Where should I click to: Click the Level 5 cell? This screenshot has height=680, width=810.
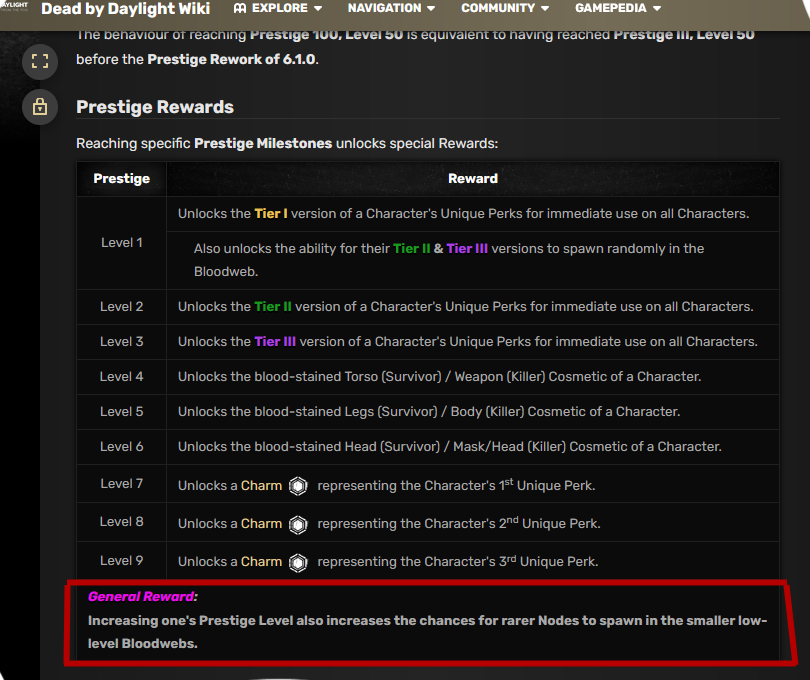point(121,412)
